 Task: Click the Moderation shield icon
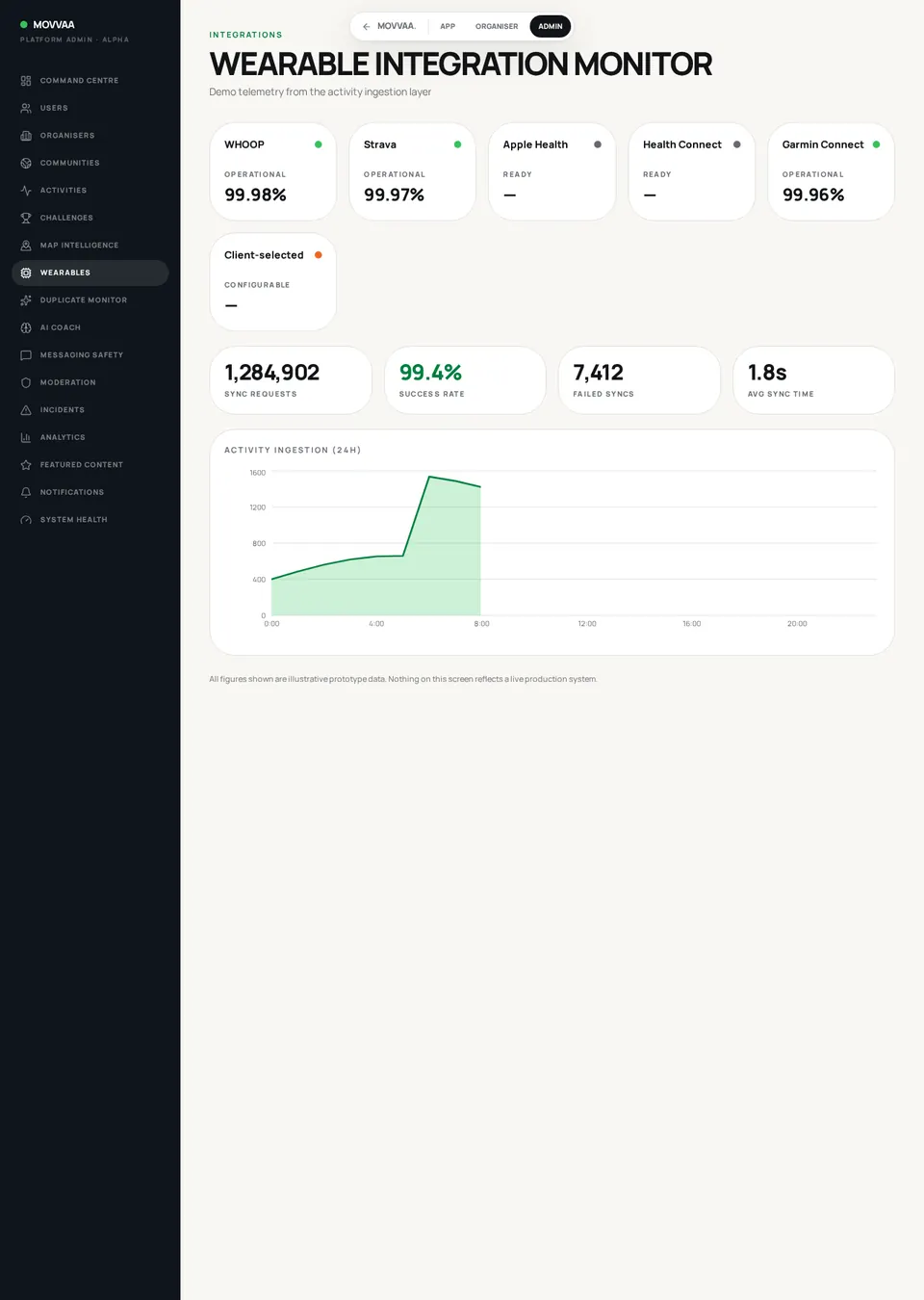26,382
